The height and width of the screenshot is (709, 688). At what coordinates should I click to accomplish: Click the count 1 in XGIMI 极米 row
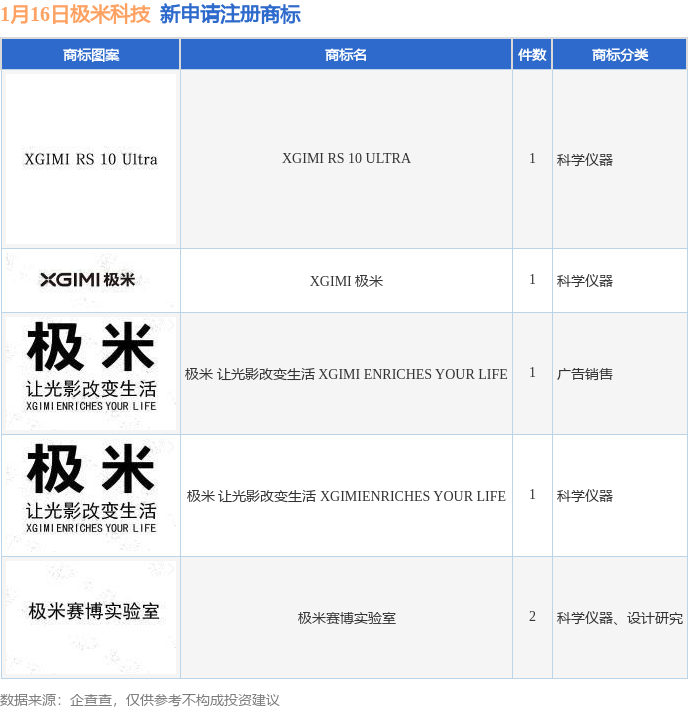tap(532, 279)
